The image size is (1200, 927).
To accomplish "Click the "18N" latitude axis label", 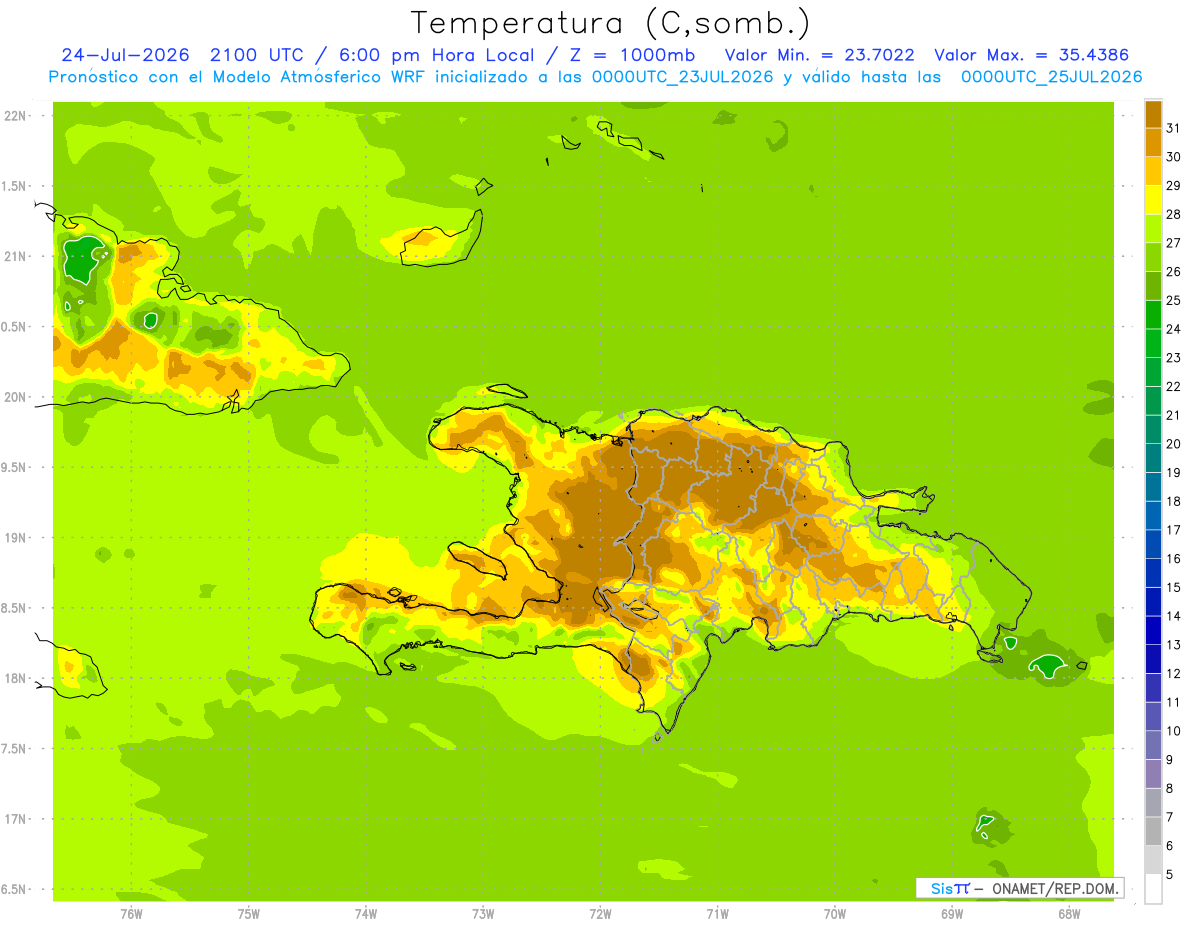I will (x=13, y=678).
